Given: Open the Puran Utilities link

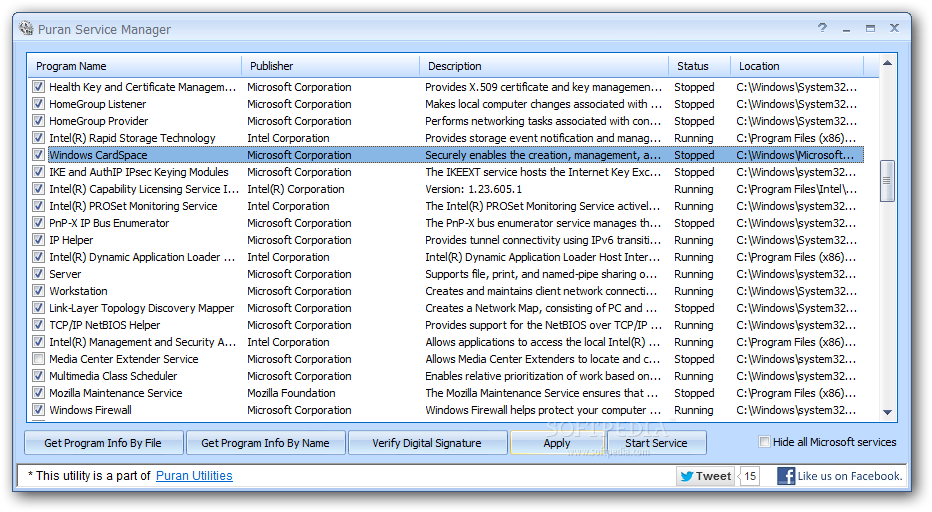Looking at the screenshot, I should 194,476.
